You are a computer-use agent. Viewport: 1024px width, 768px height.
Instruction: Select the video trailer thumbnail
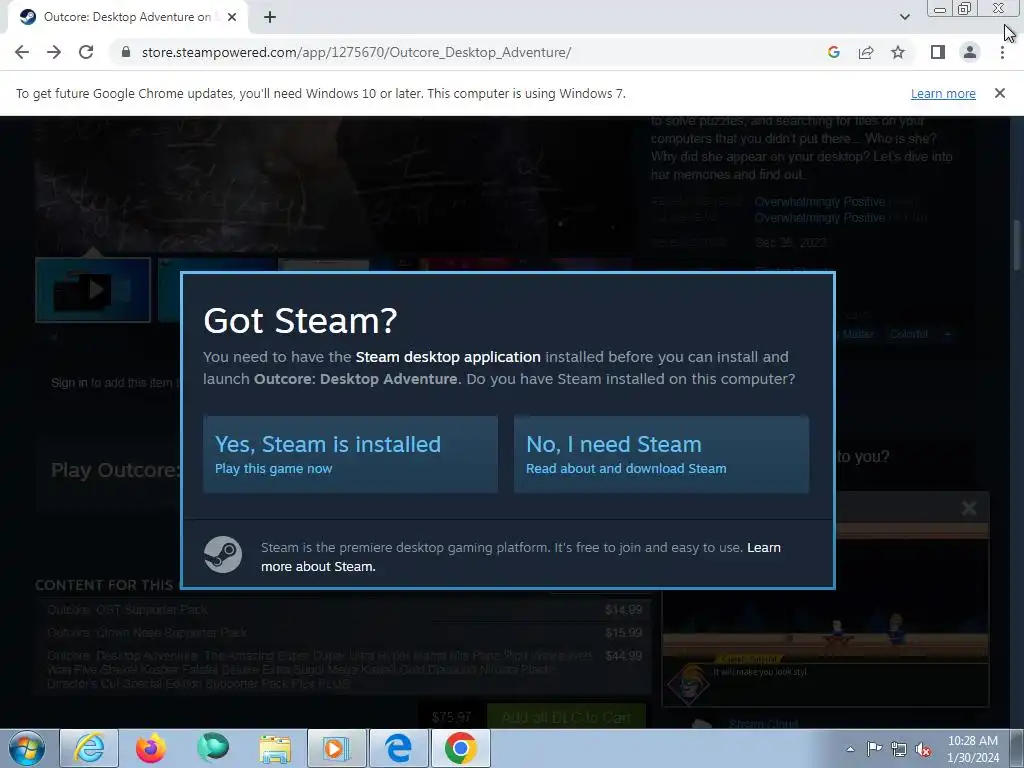pos(93,289)
